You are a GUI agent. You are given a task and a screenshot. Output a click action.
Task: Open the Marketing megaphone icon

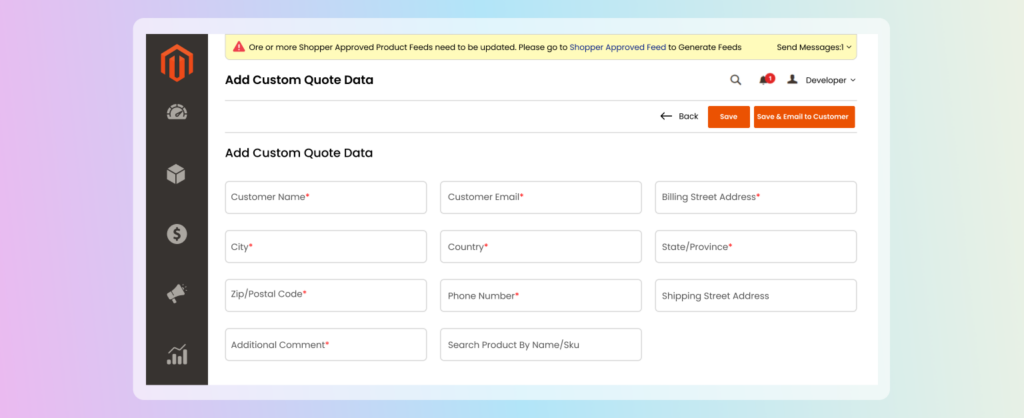177,294
